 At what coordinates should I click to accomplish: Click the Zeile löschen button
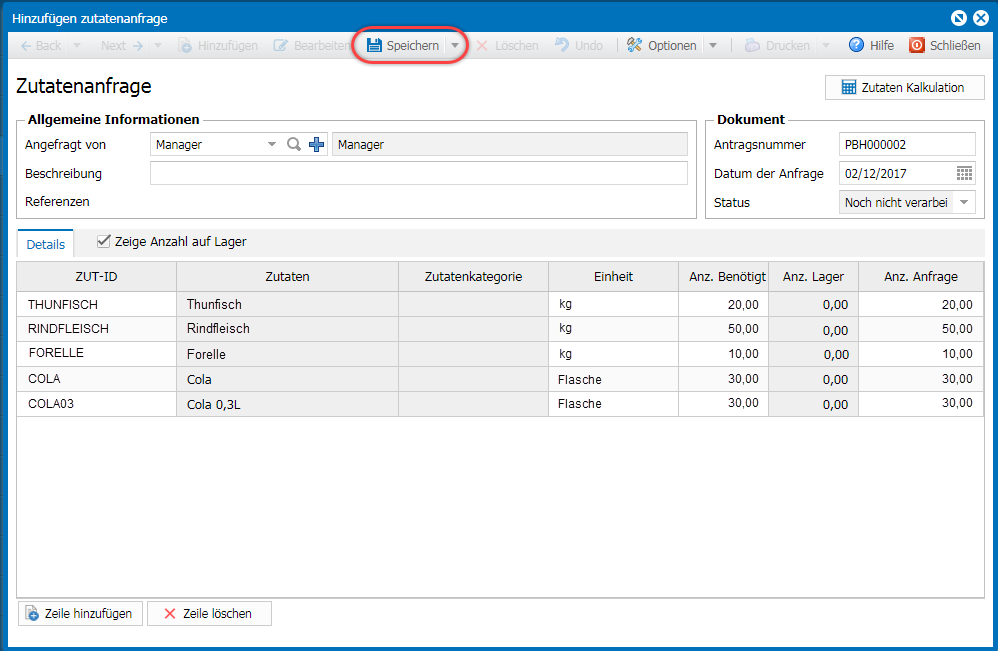[x=209, y=613]
